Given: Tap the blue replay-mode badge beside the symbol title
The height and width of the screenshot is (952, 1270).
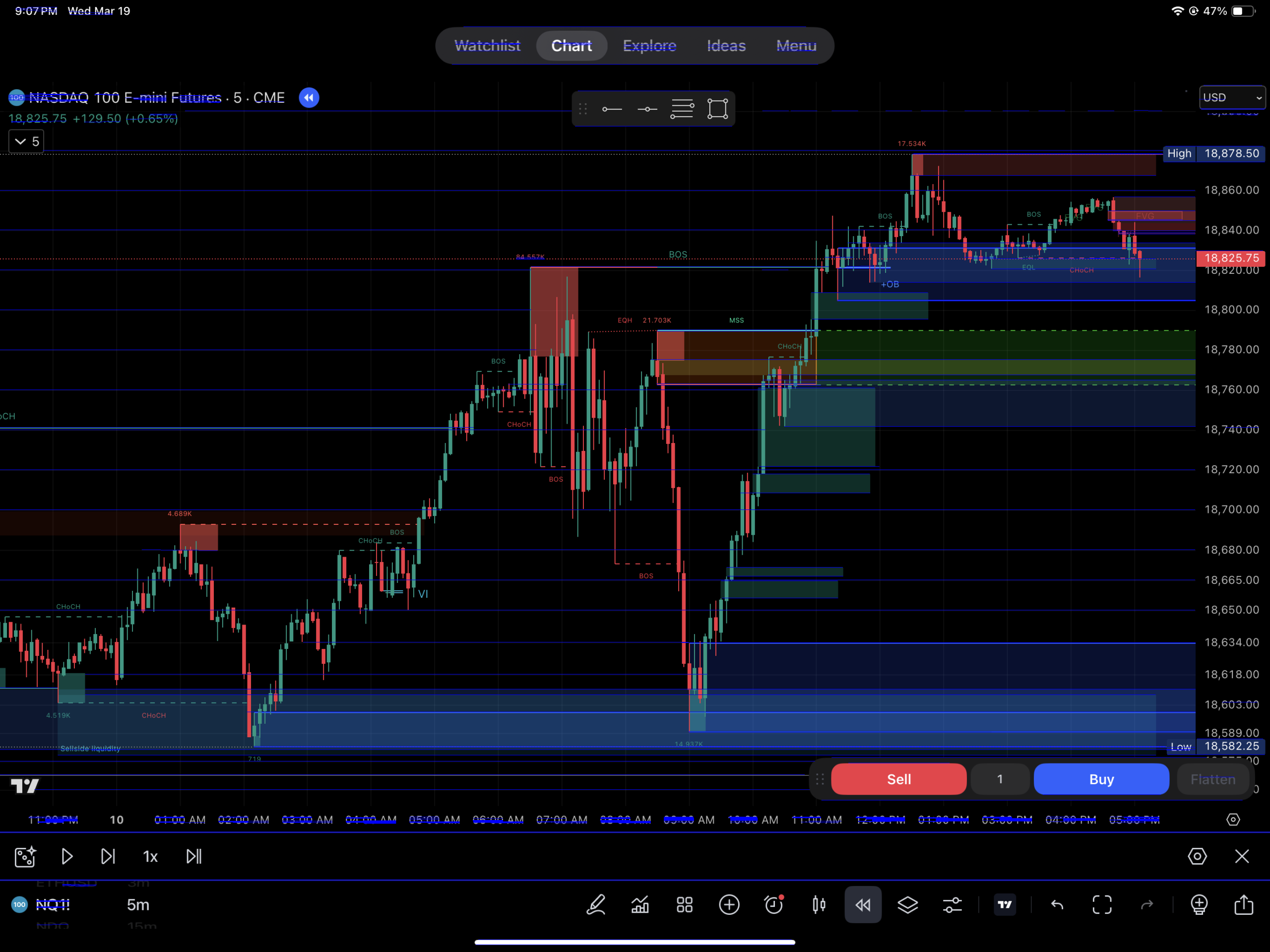Looking at the screenshot, I should pyautogui.click(x=309, y=98).
